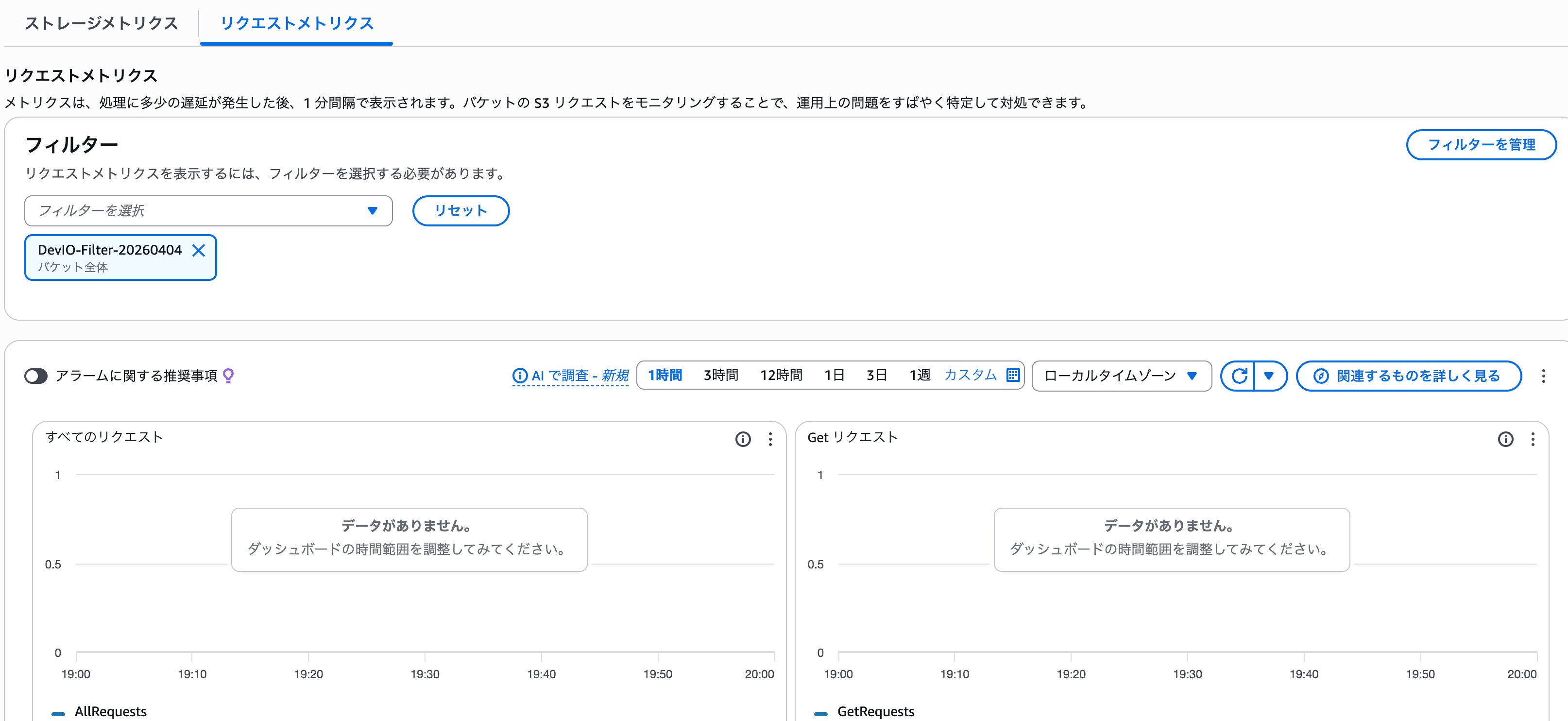Open the kebab menu at the toolbar's right edge
The width and height of the screenshot is (1568, 721).
(1544, 376)
